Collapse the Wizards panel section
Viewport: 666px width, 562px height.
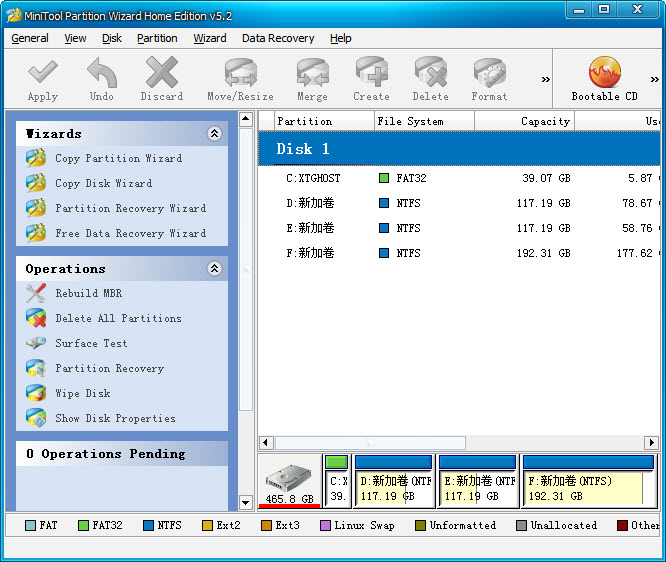click(x=214, y=134)
